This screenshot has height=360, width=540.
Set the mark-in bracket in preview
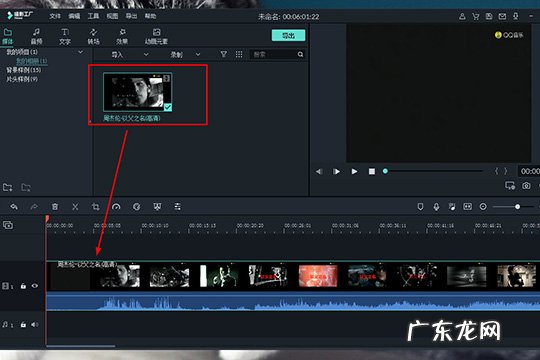(496, 171)
